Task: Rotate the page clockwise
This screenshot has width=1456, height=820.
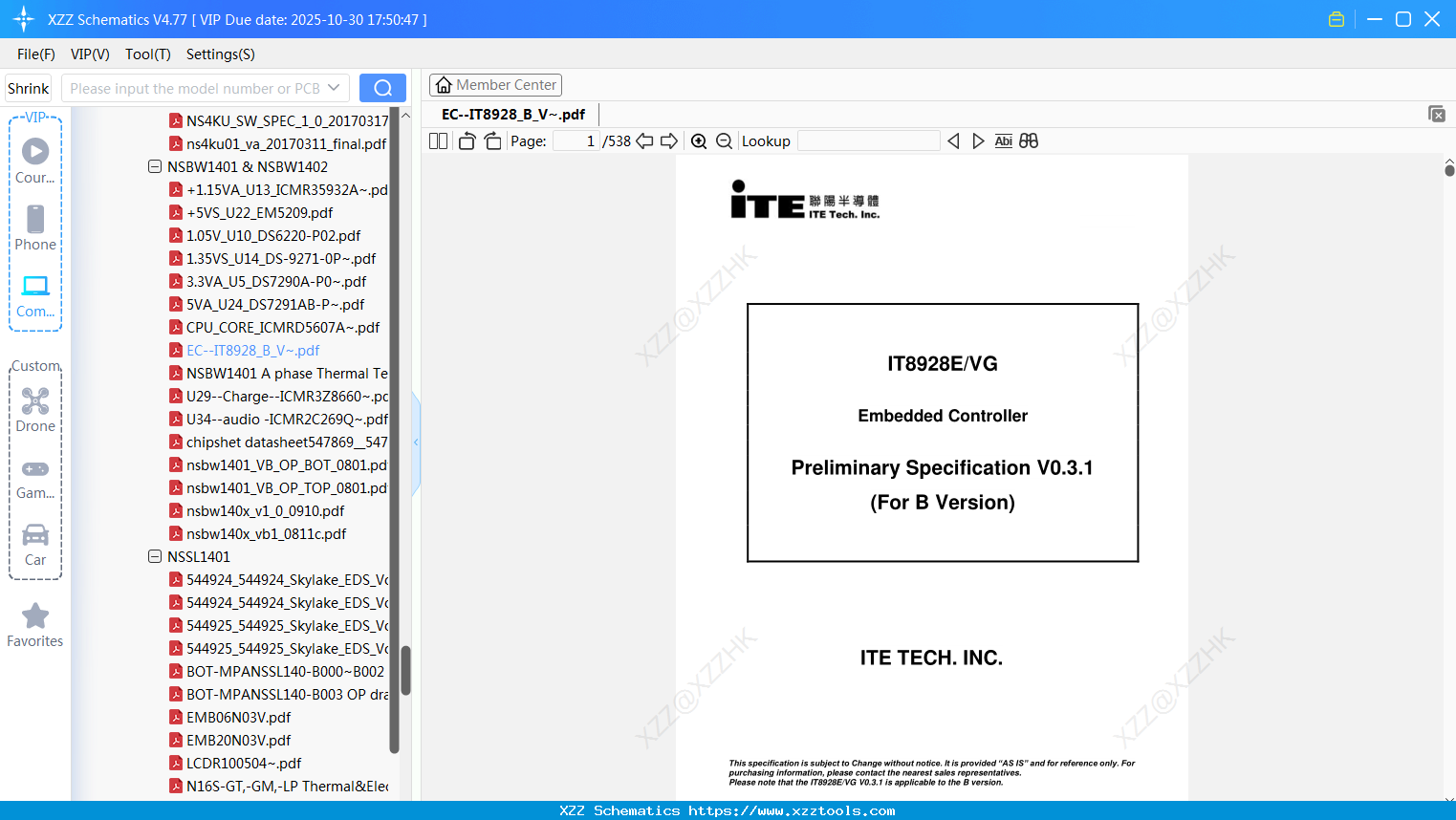Action: (492, 141)
